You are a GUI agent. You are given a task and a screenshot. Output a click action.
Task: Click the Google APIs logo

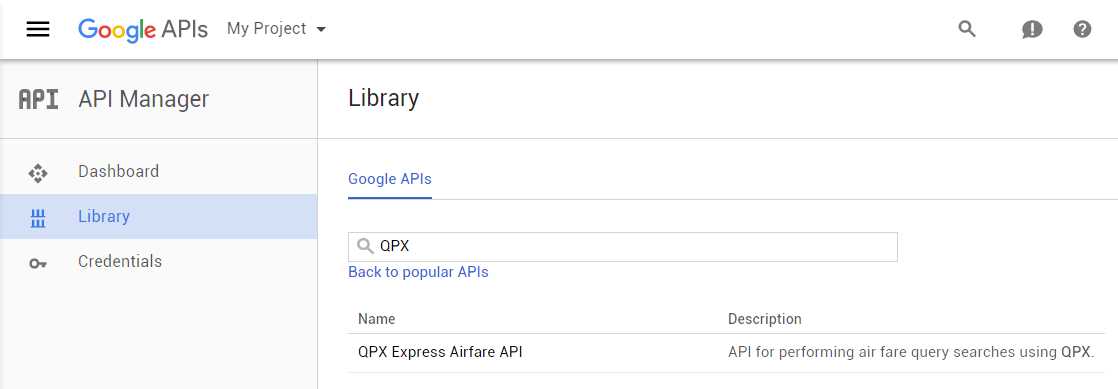143,29
